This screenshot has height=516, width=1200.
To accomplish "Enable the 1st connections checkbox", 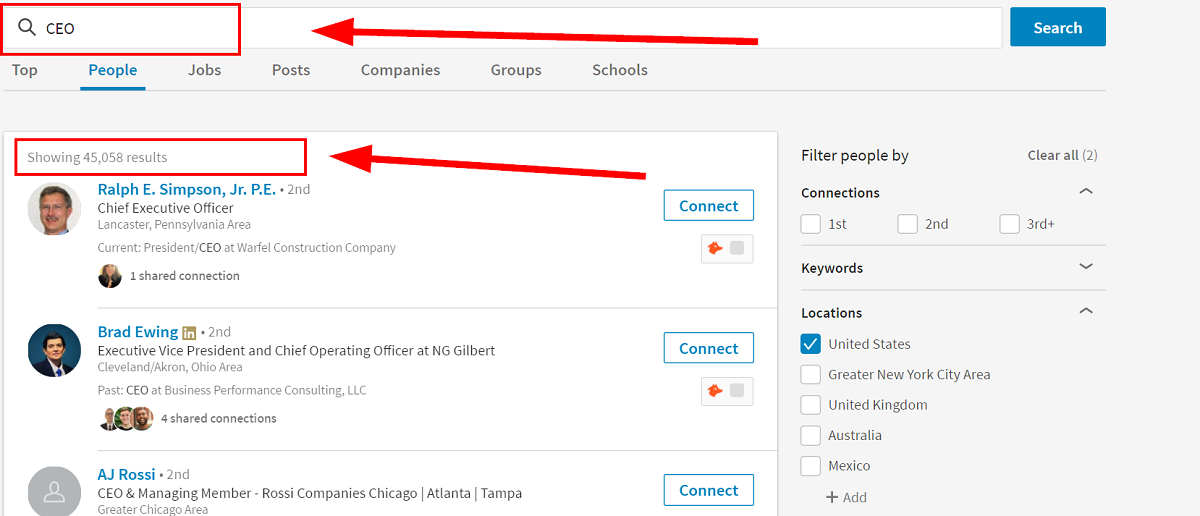I will pyautogui.click(x=811, y=224).
